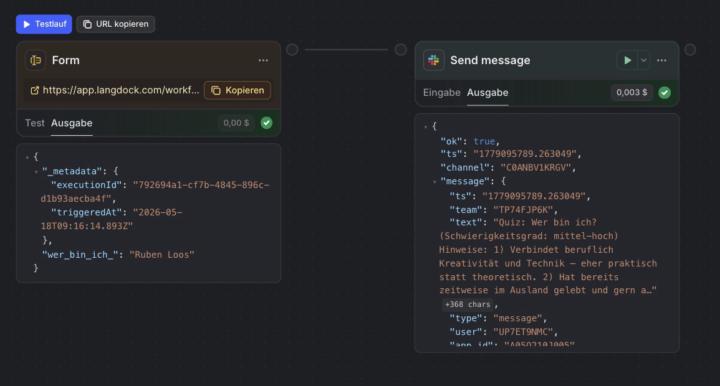Click the Send message green success checkmark
The image size is (720, 386).
click(664, 93)
